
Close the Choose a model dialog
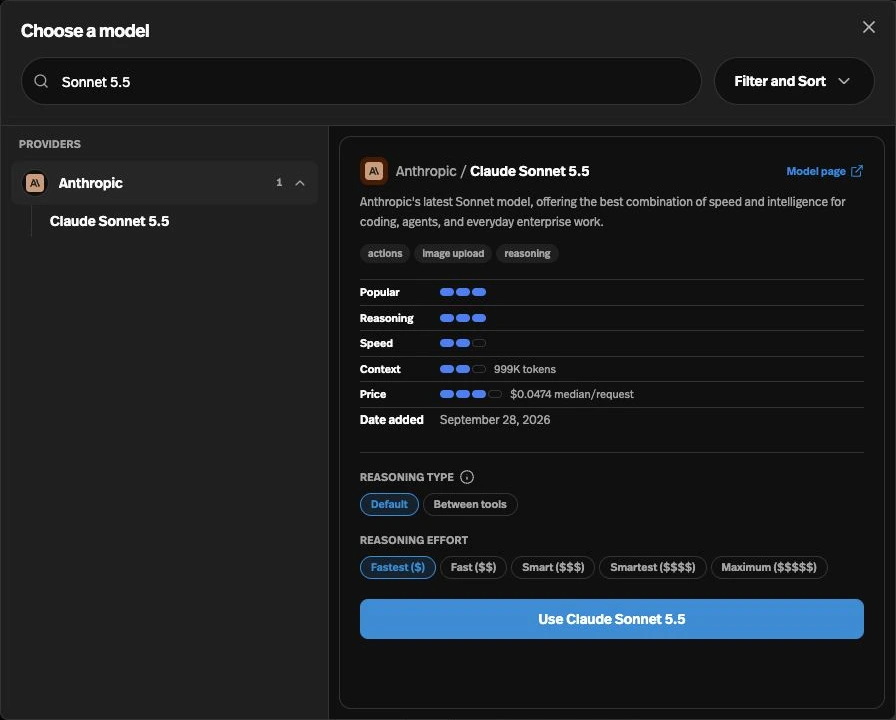point(869,27)
